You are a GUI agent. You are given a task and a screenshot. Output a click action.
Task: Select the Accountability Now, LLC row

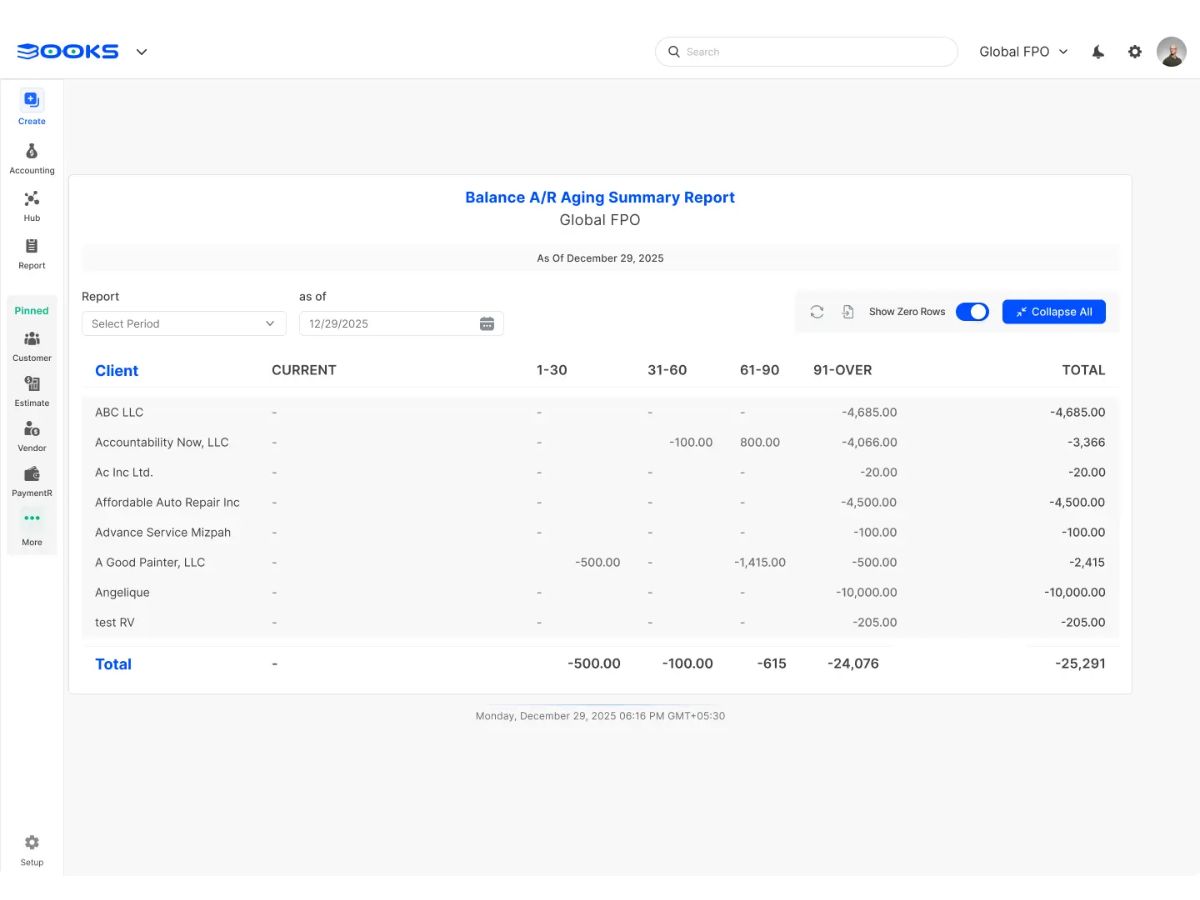pyautogui.click(x=600, y=442)
